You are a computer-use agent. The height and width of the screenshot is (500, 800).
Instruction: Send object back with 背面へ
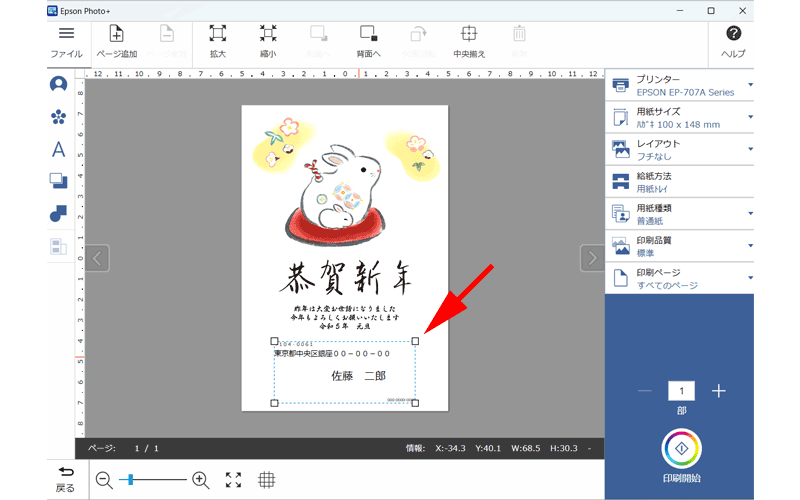click(369, 35)
